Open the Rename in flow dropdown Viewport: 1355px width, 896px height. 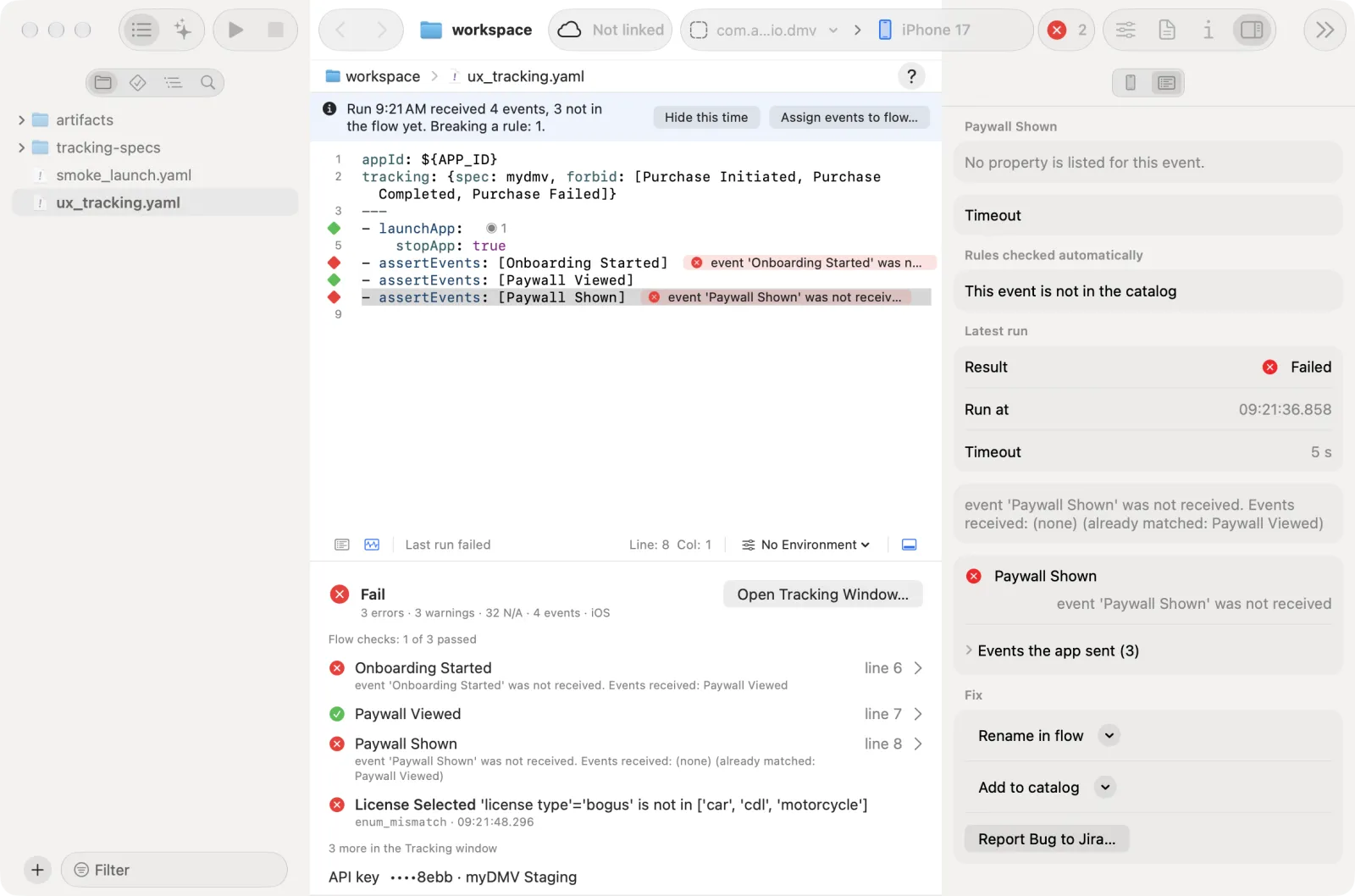coord(1109,736)
